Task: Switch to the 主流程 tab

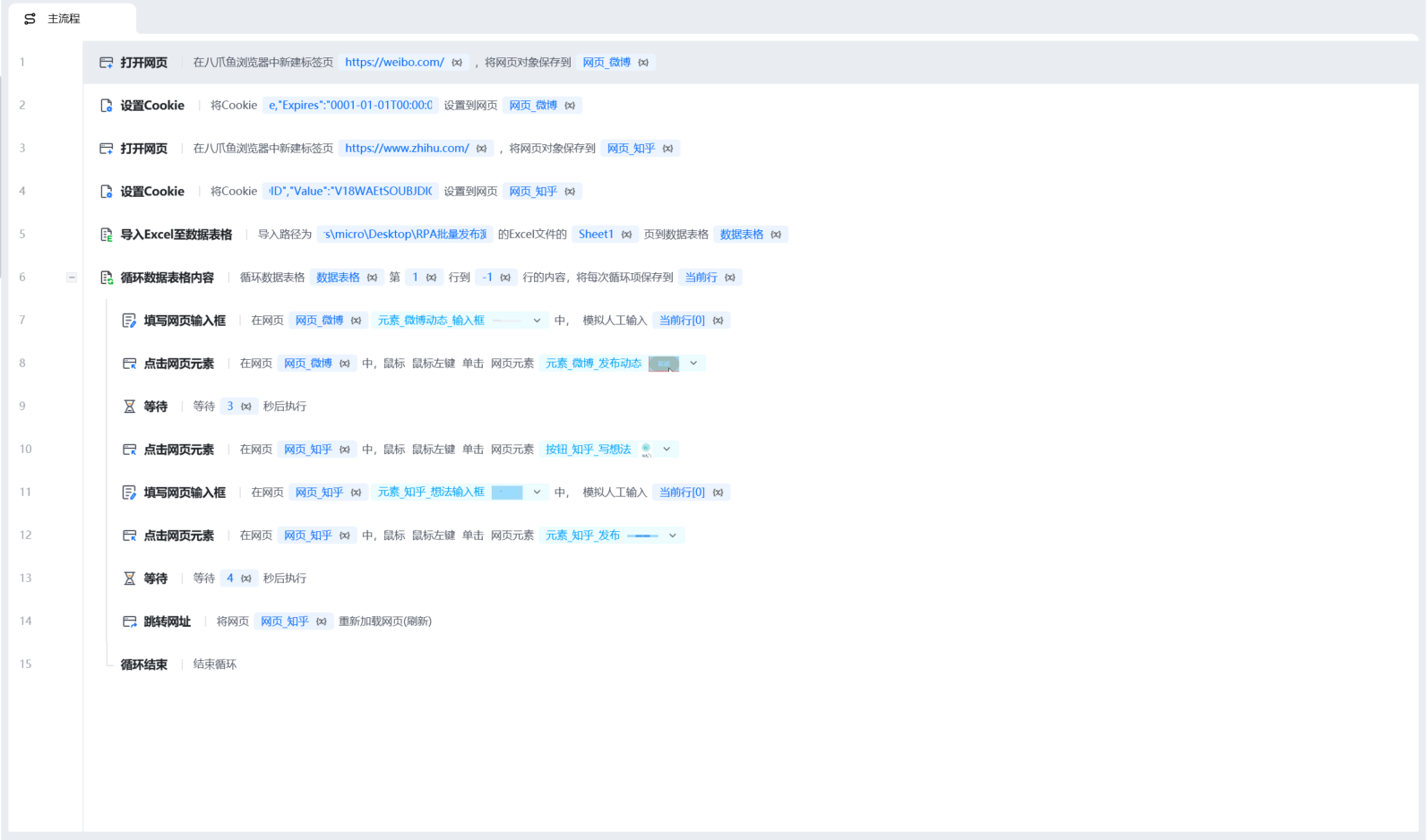Action: [x=63, y=19]
